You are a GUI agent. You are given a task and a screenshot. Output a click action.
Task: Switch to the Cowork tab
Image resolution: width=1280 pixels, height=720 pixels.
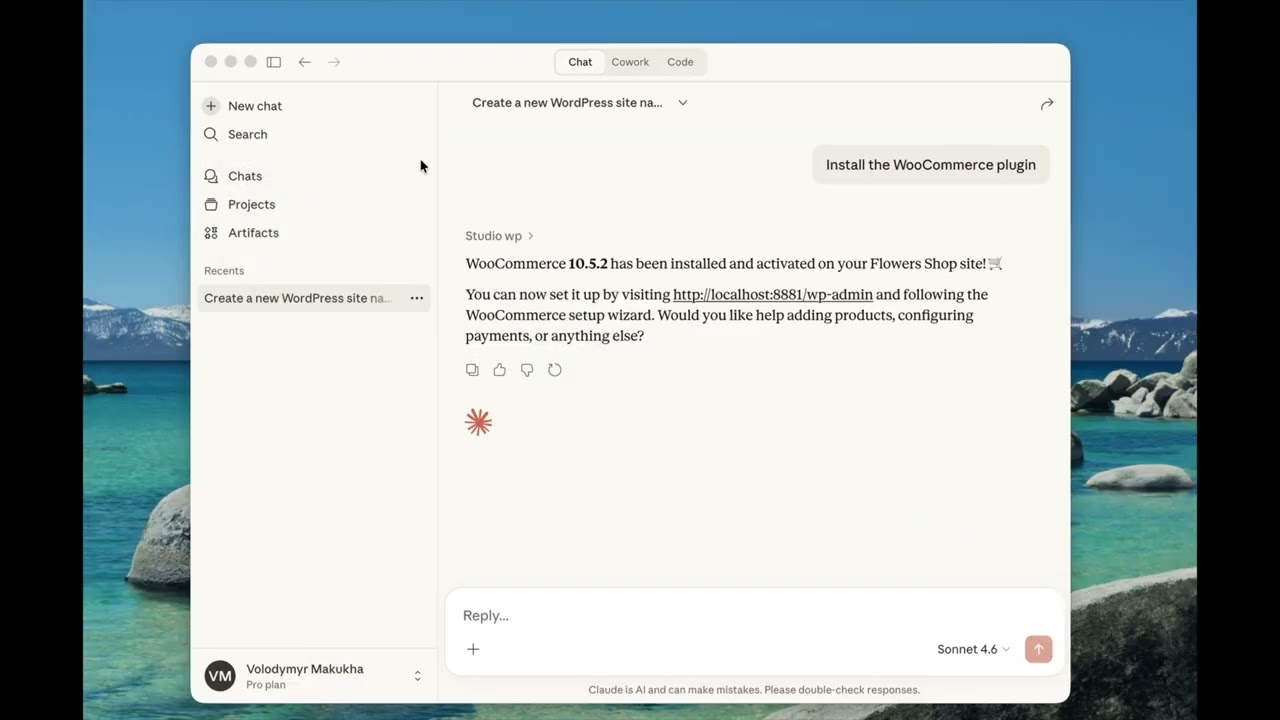click(x=630, y=62)
